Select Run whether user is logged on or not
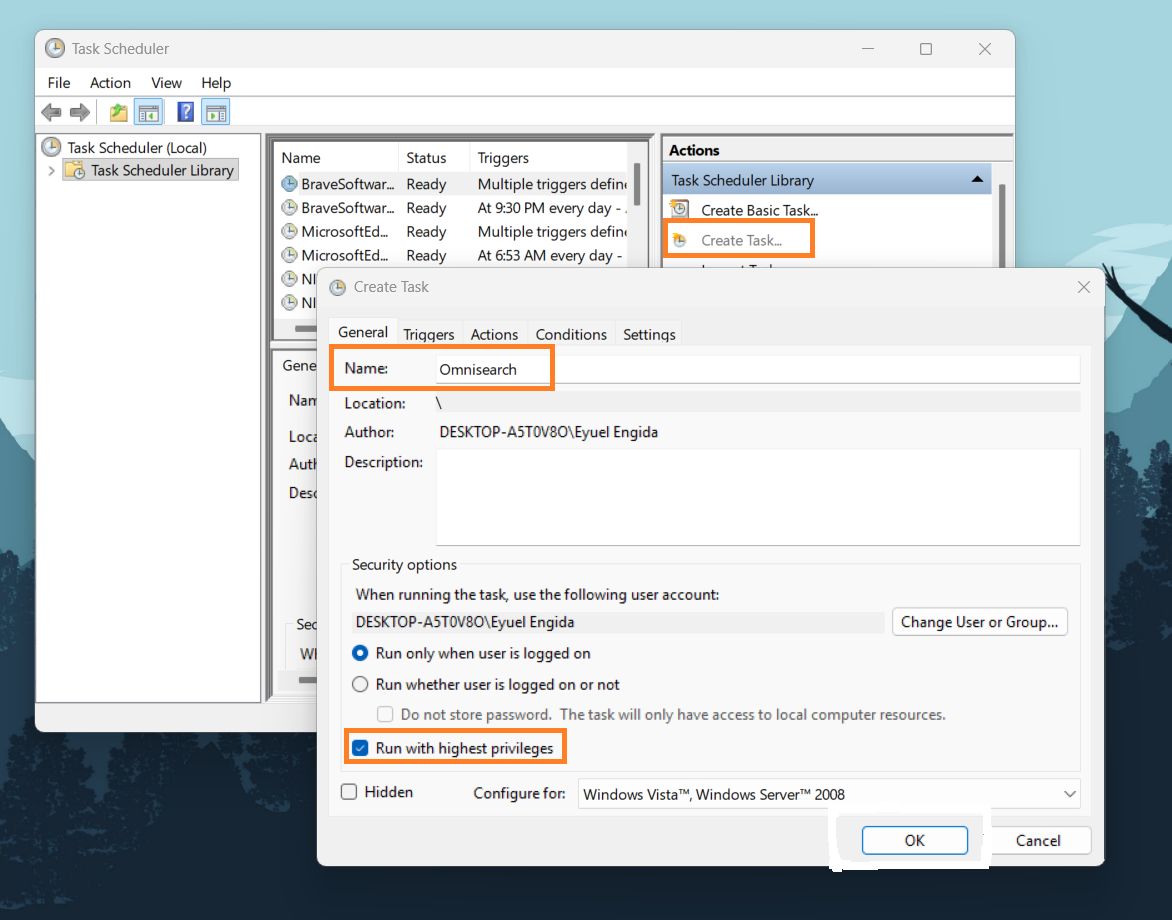1172x920 pixels. (x=360, y=685)
